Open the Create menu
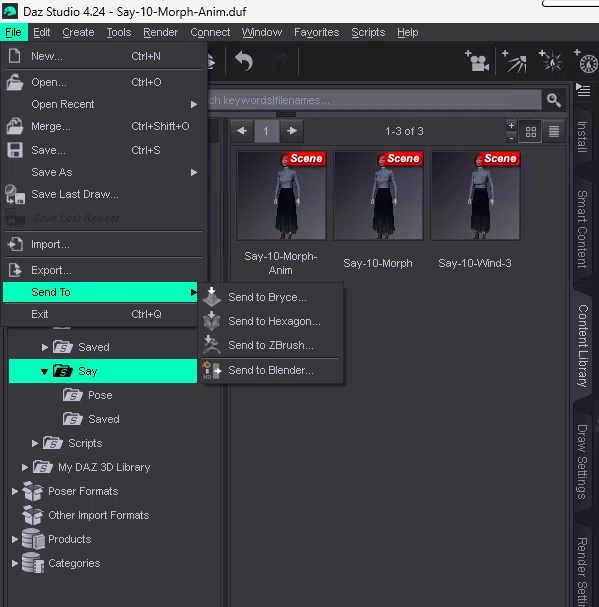 [78, 32]
